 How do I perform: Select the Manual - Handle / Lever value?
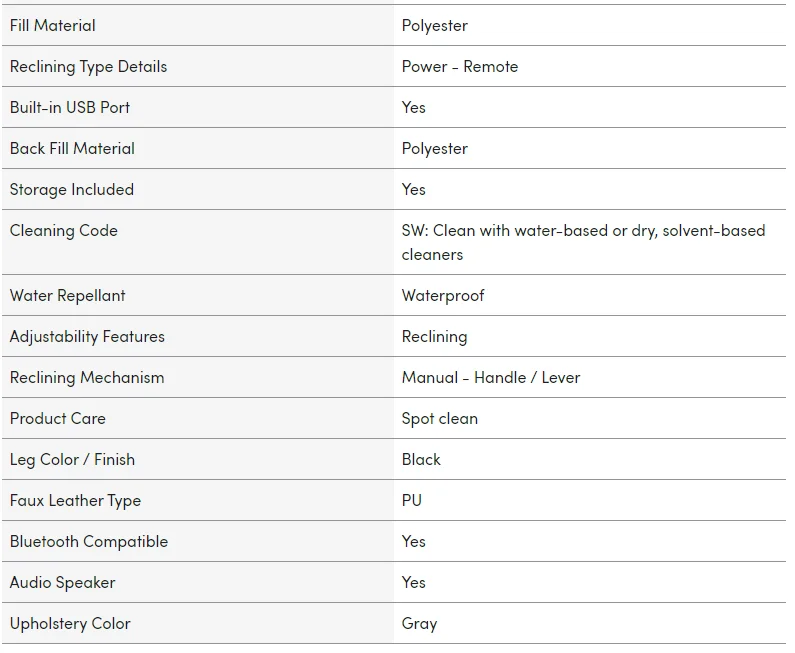pyautogui.click(x=491, y=377)
